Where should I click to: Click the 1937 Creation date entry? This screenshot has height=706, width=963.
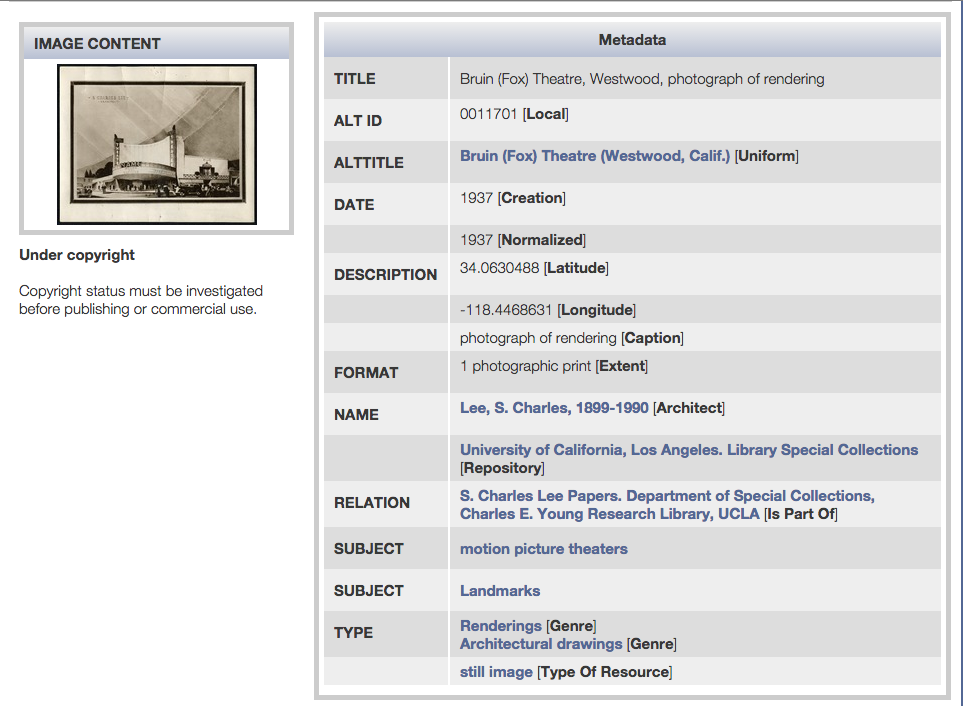click(x=476, y=198)
